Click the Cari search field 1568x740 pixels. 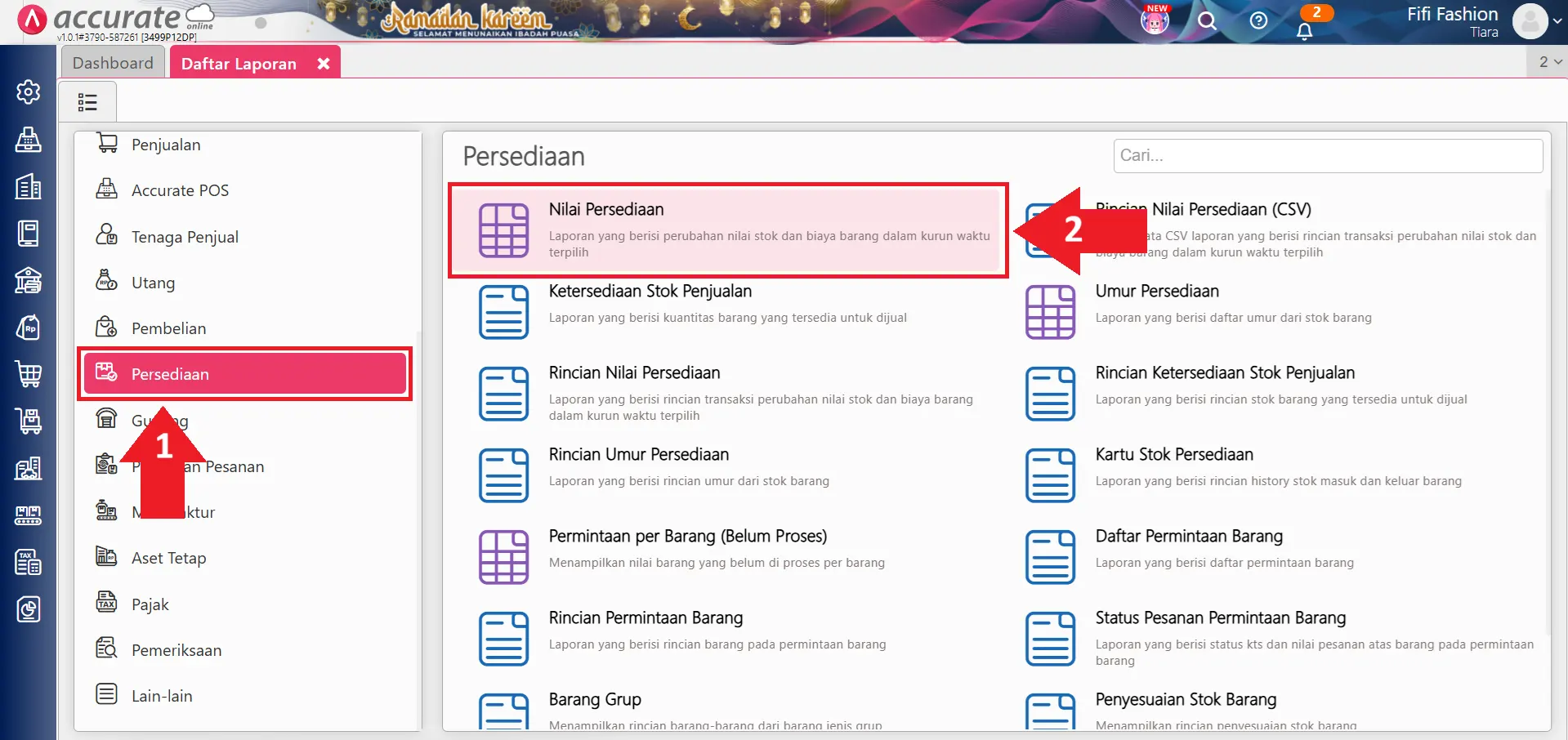click(x=1327, y=155)
